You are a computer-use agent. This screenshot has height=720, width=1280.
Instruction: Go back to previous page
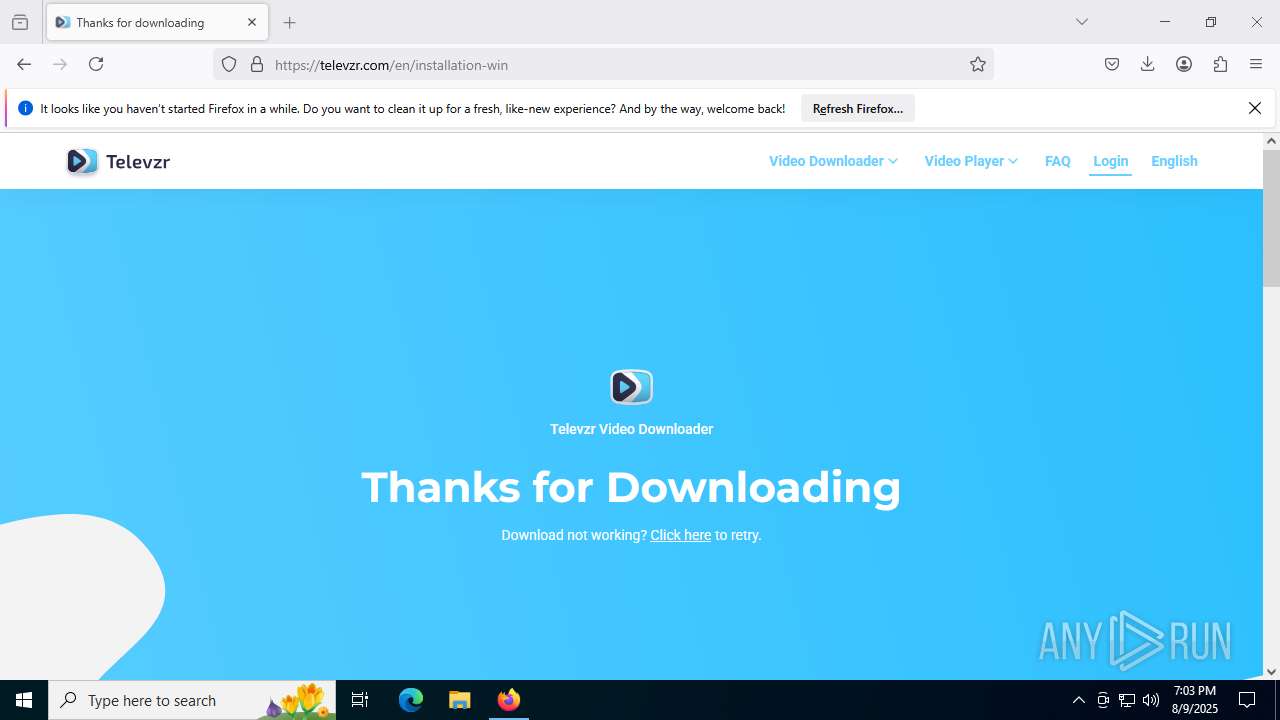[24, 64]
